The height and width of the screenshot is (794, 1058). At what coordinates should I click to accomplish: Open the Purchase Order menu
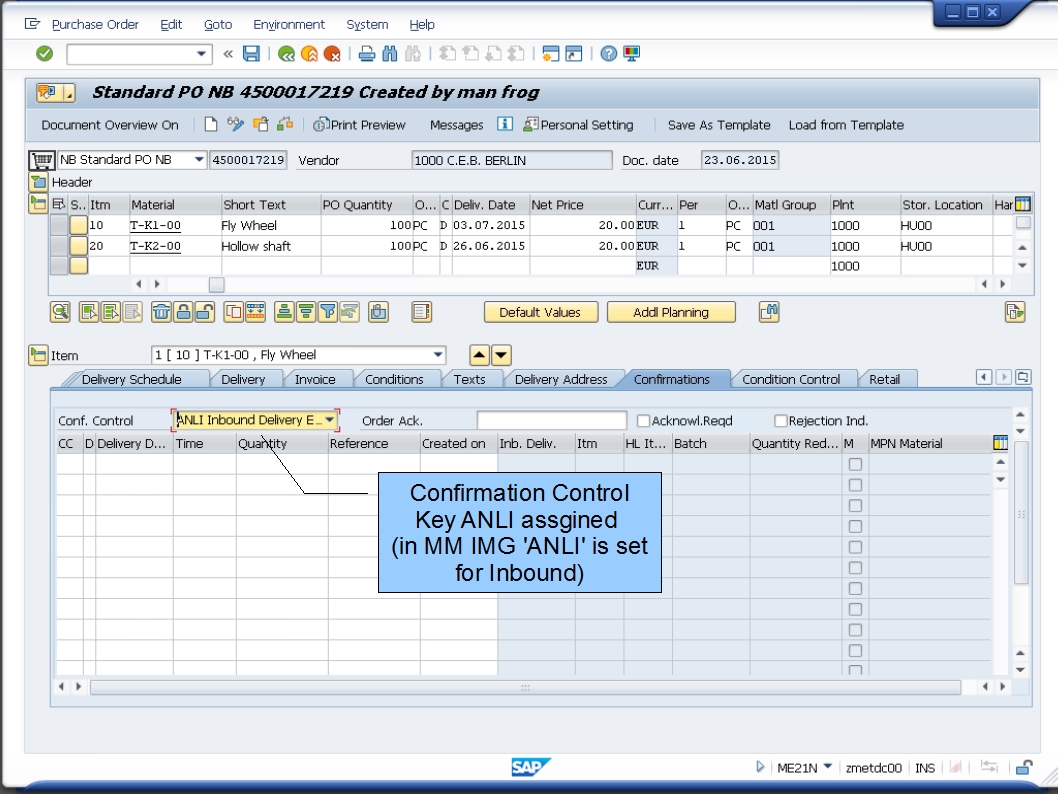pos(95,24)
